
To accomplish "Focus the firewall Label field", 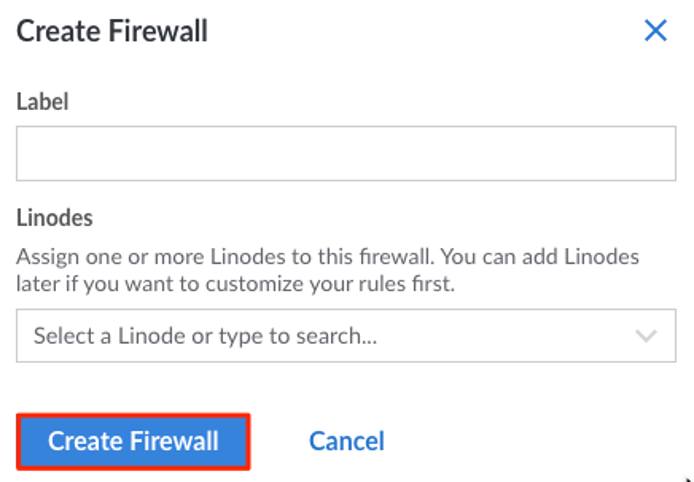I will point(346,153).
